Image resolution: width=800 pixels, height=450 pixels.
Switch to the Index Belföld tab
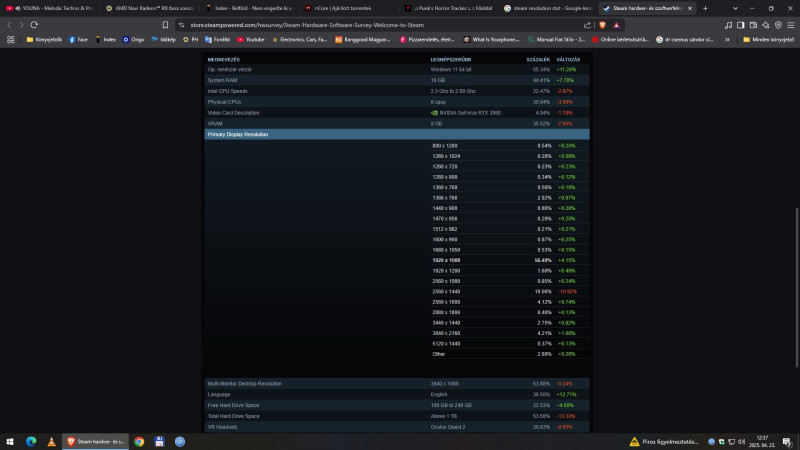[x=249, y=8]
